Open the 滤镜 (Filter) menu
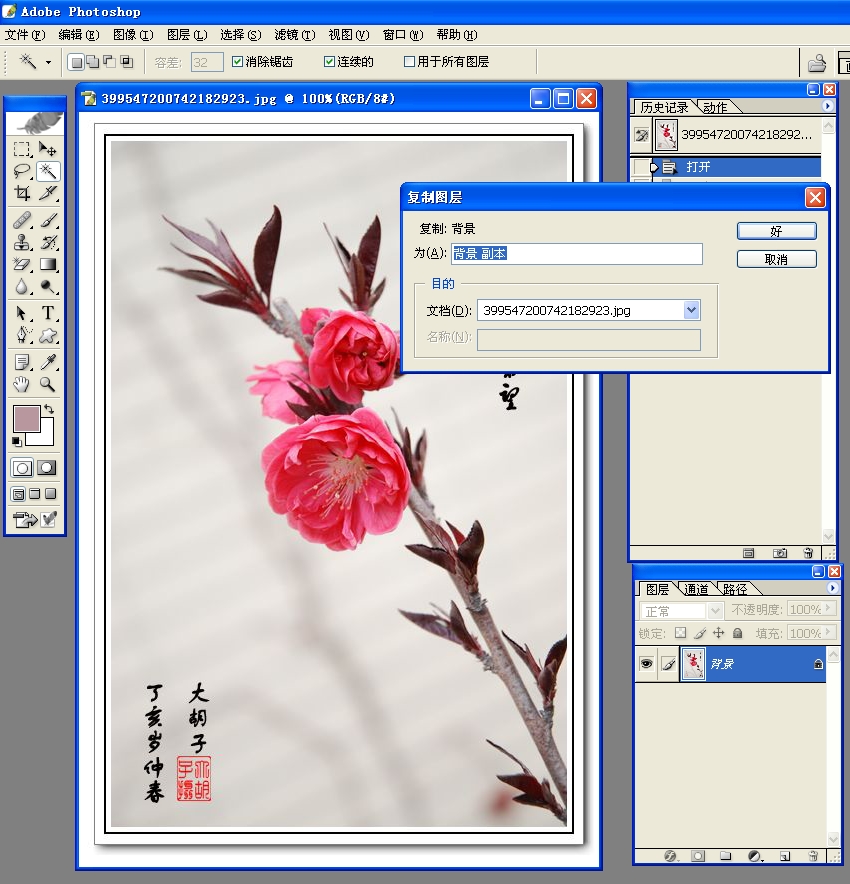 click(x=294, y=35)
